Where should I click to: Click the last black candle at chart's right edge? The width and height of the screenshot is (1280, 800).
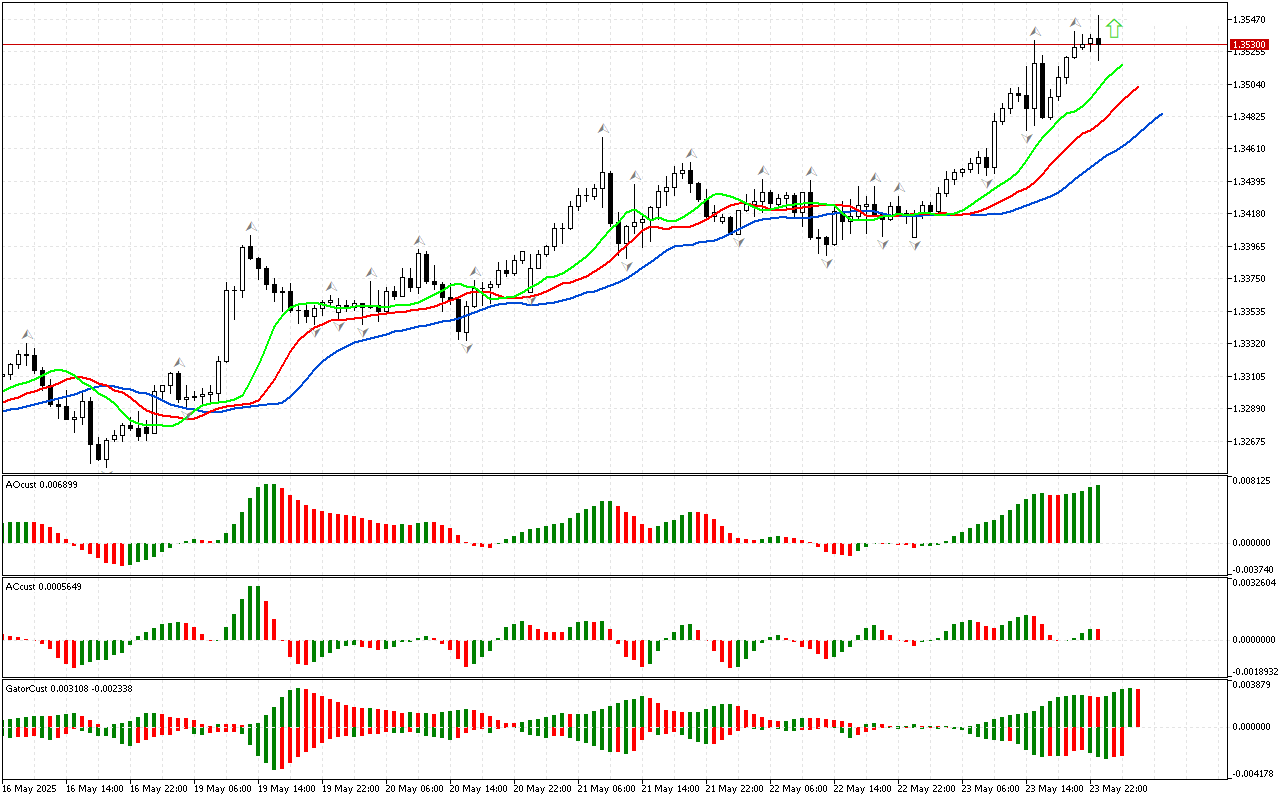[x=1099, y=41]
